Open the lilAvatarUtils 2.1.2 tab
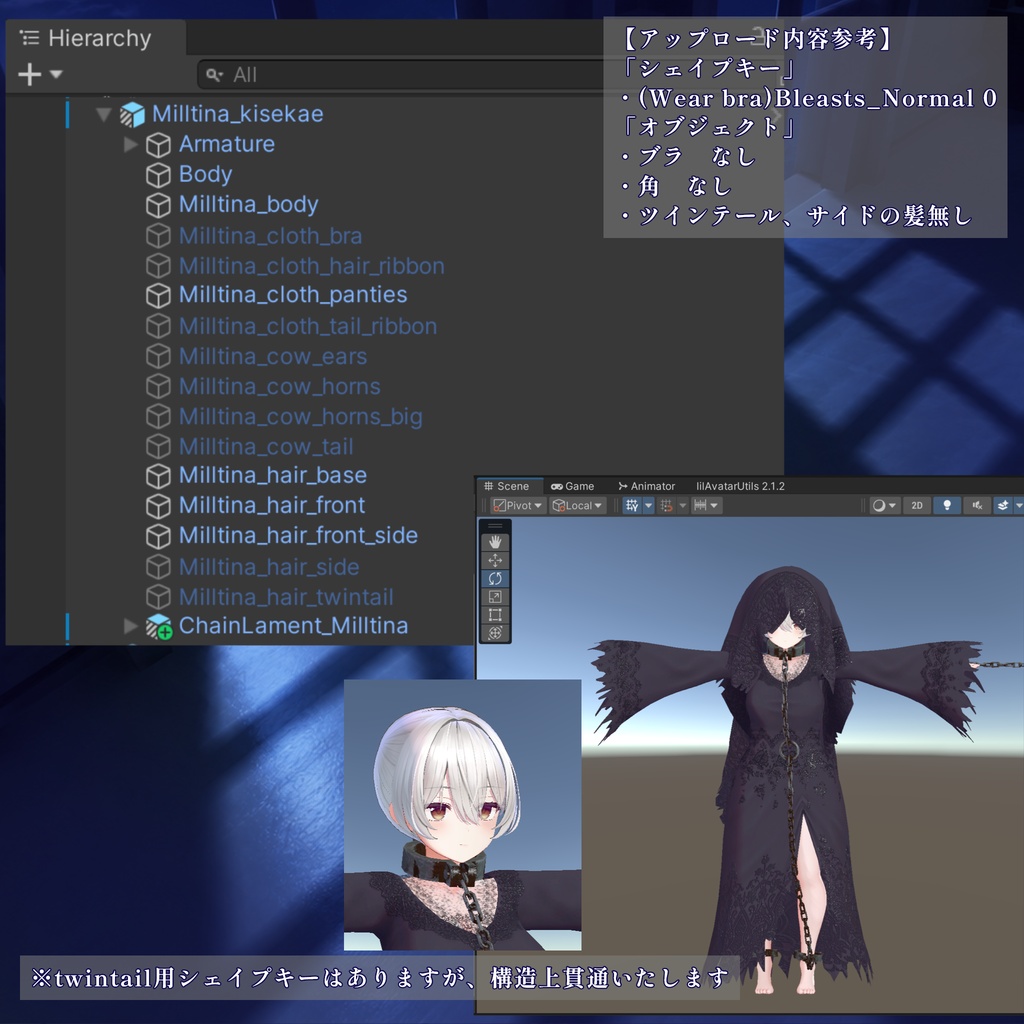Viewport: 1024px width, 1024px height. click(740, 486)
